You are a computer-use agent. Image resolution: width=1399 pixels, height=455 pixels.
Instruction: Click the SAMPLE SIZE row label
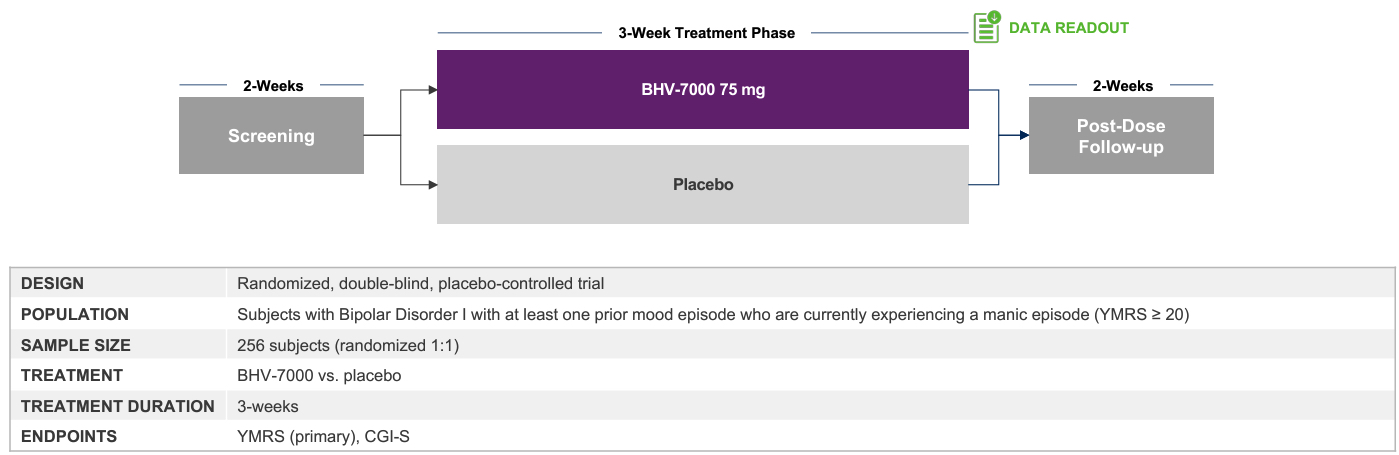[76, 345]
